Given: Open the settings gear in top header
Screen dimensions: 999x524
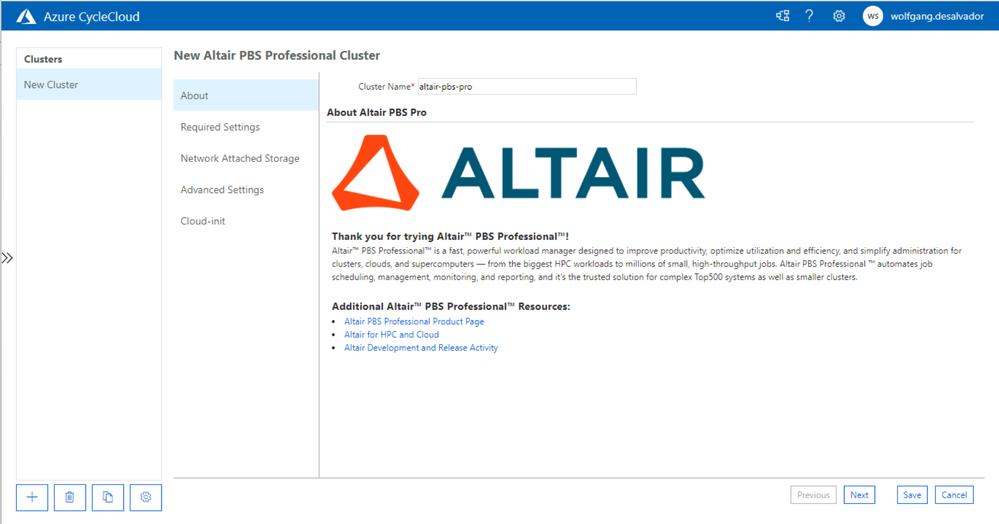Looking at the screenshot, I should 839,16.
